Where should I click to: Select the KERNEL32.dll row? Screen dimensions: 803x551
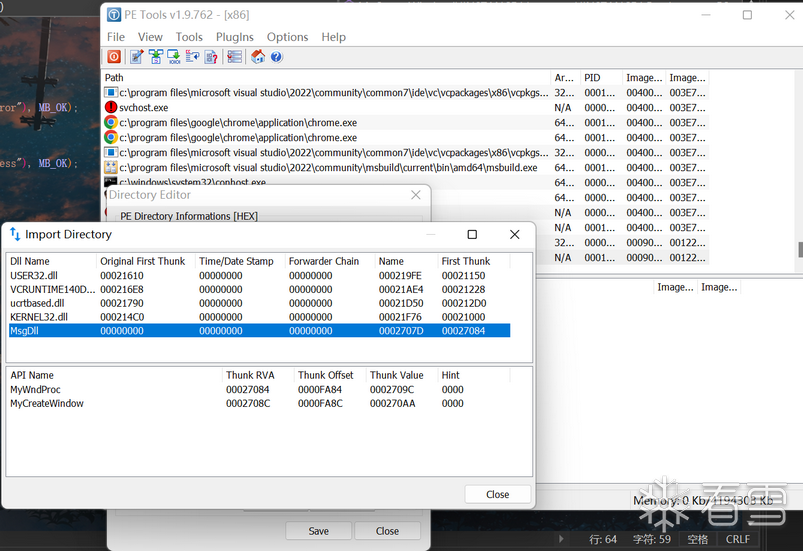coord(259,317)
